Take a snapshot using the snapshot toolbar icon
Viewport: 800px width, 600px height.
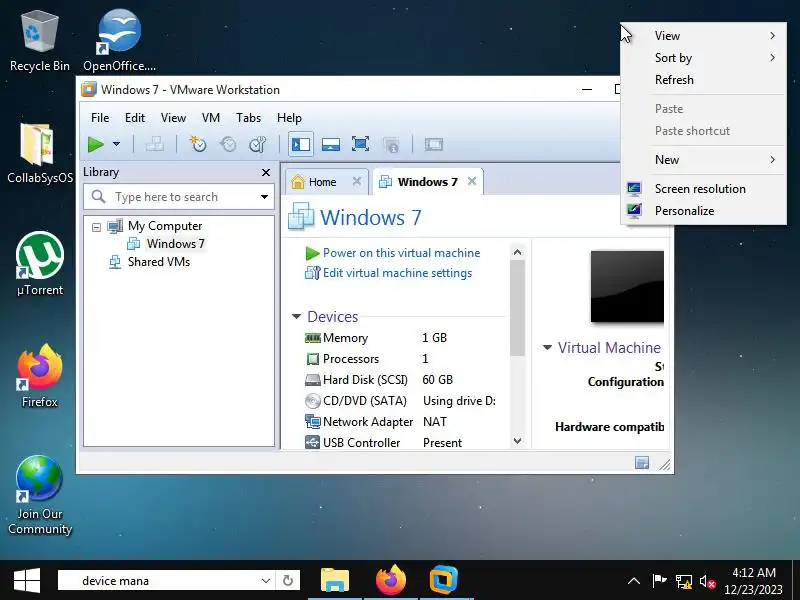coord(198,144)
